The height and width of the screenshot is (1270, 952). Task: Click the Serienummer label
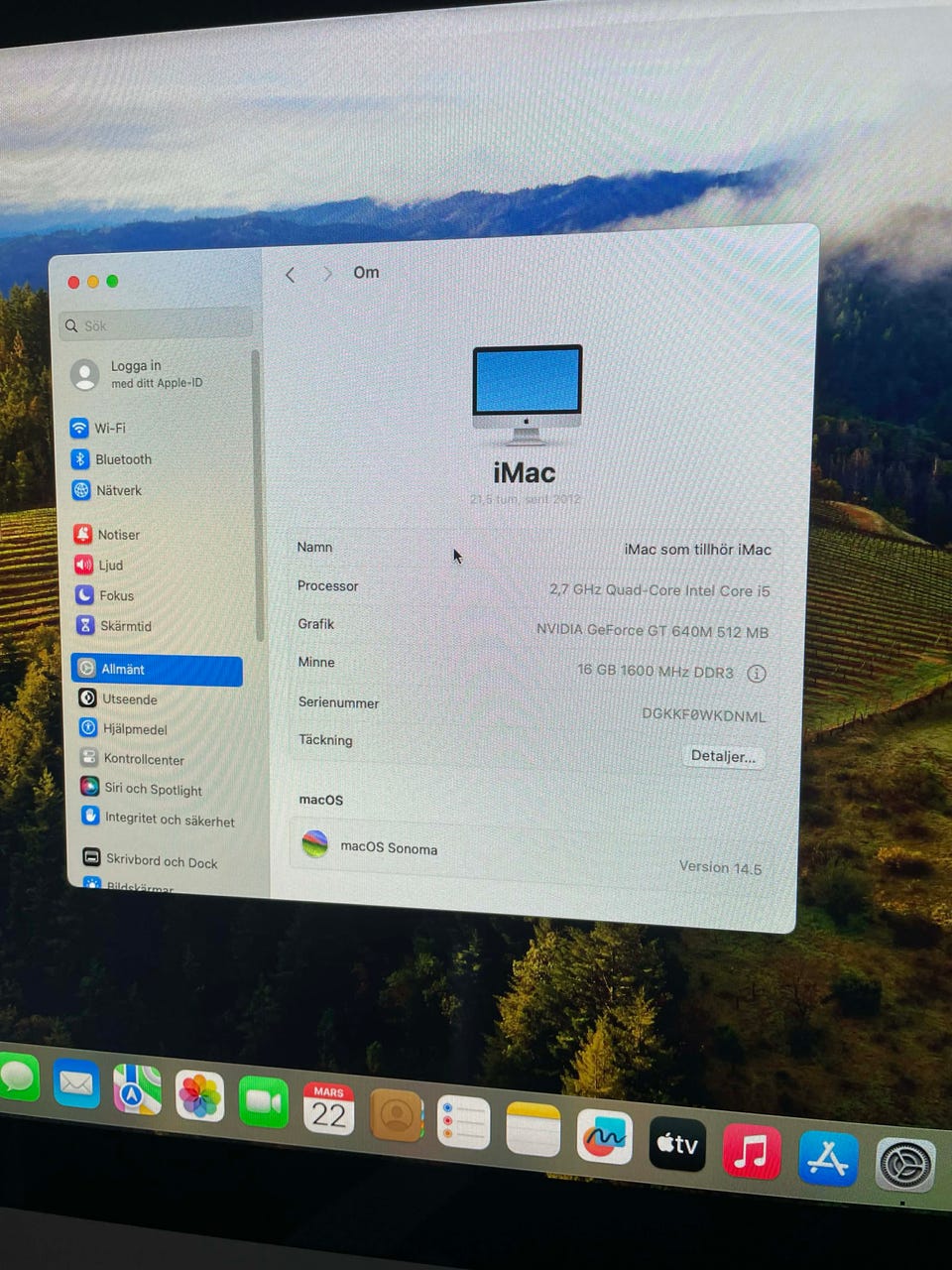tap(338, 702)
